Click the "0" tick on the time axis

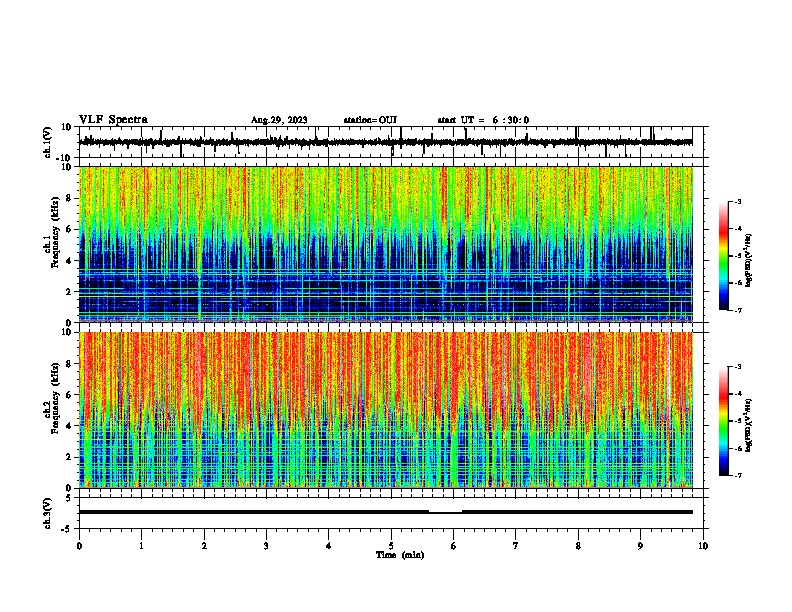click(79, 546)
